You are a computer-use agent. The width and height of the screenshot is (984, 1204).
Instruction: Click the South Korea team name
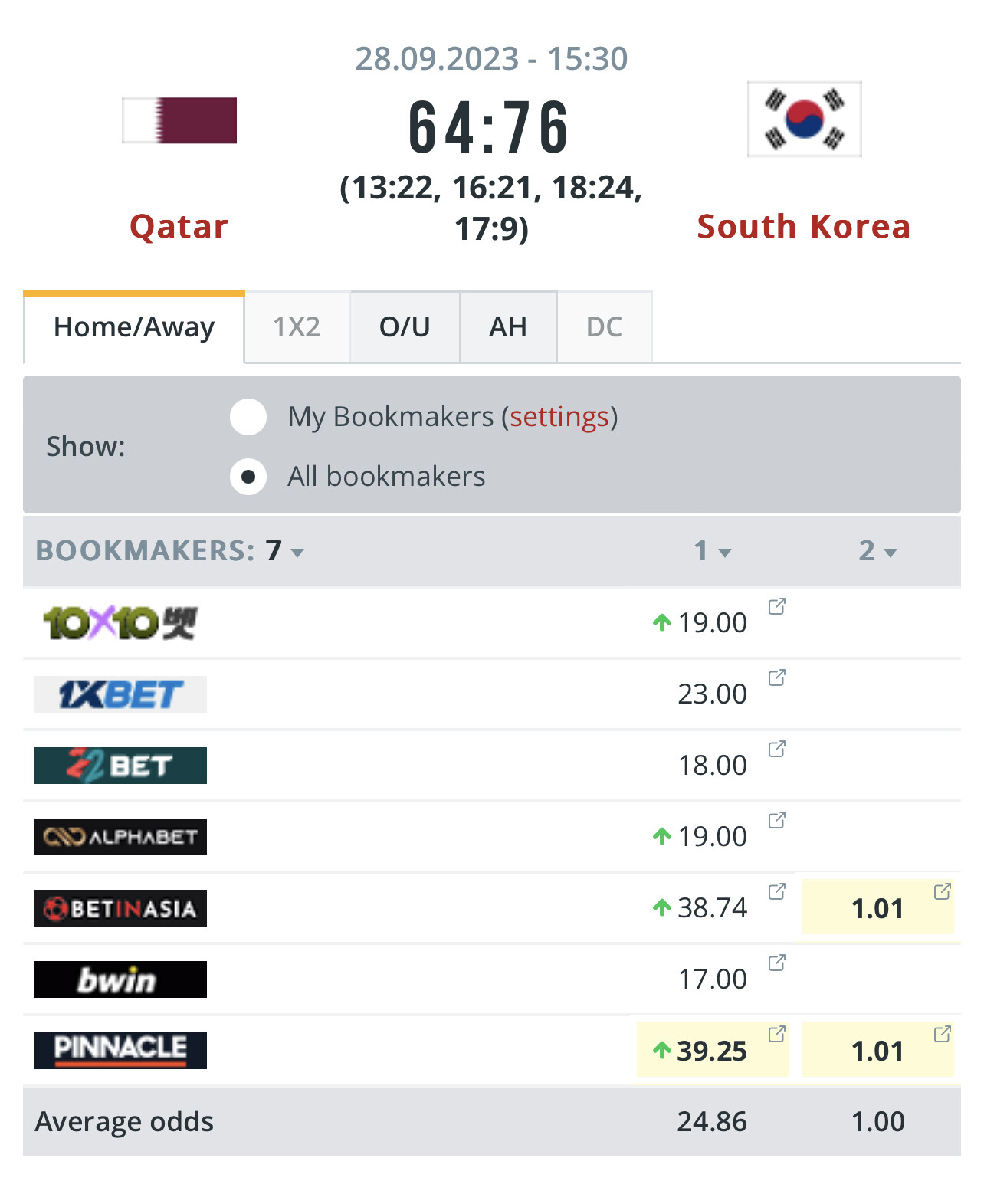803,227
